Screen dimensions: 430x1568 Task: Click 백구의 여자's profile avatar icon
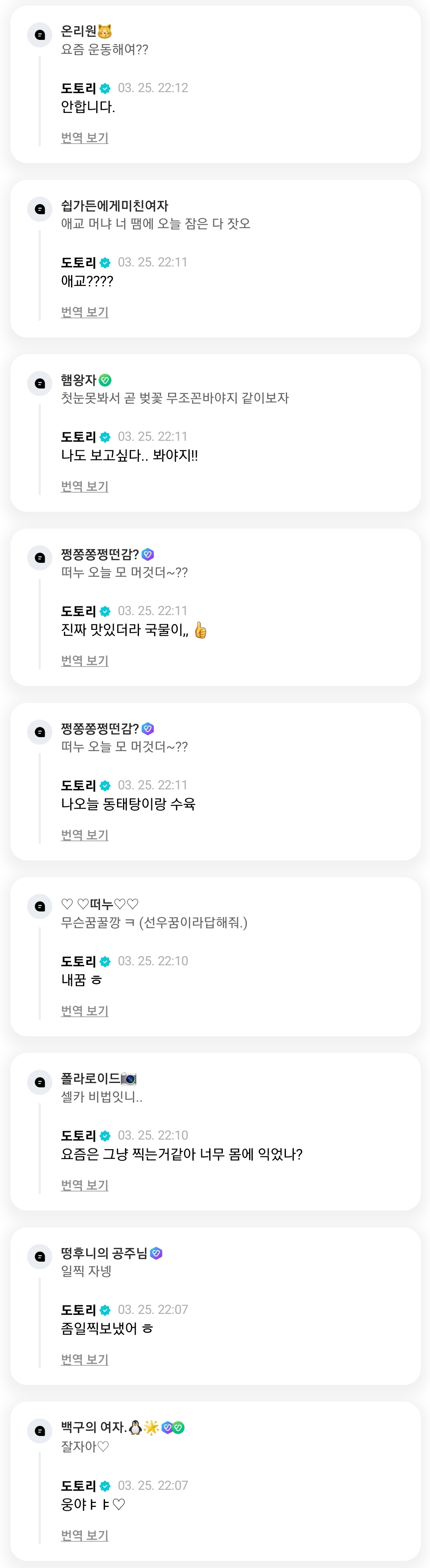(x=40, y=1430)
